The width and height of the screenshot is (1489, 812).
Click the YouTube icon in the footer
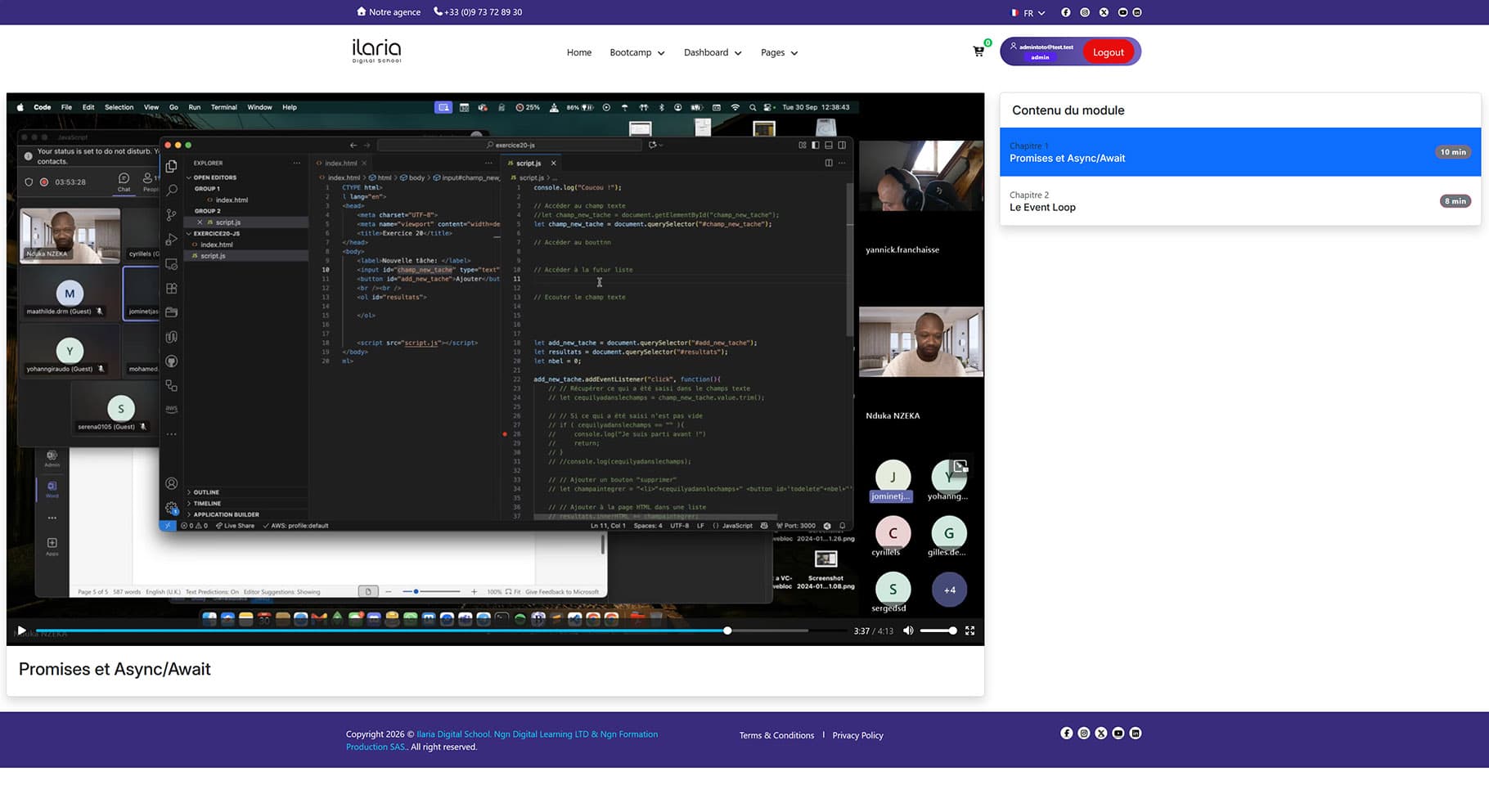pyautogui.click(x=1118, y=733)
